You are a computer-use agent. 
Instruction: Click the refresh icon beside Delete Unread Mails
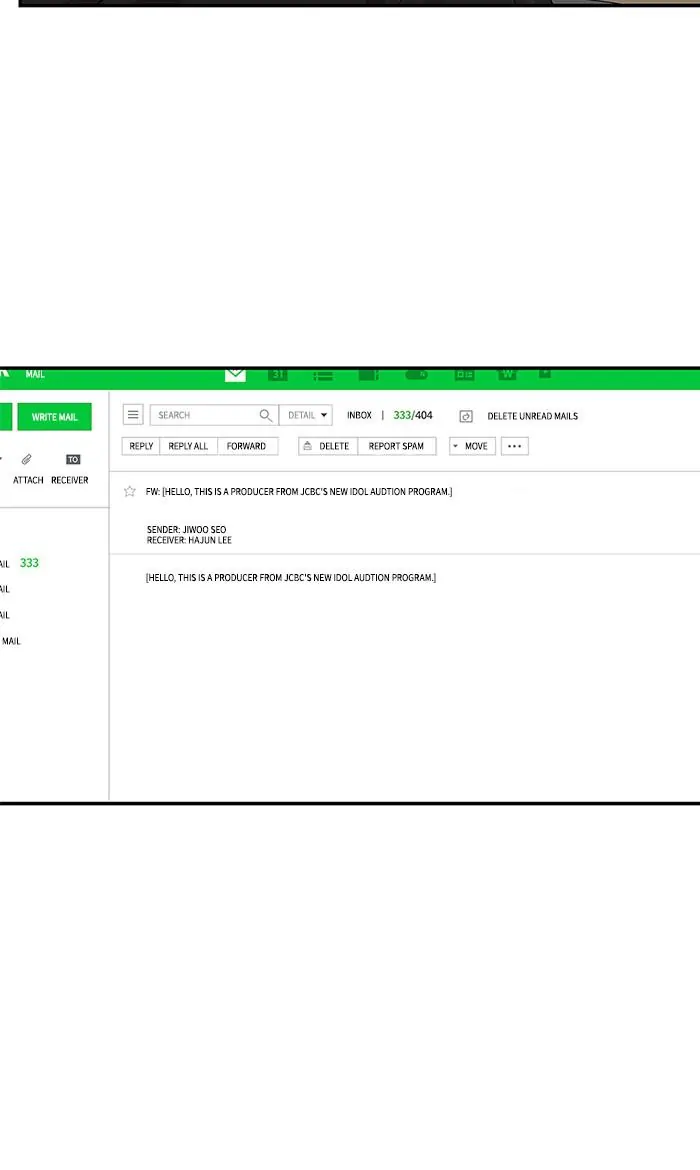click(466, 416)
